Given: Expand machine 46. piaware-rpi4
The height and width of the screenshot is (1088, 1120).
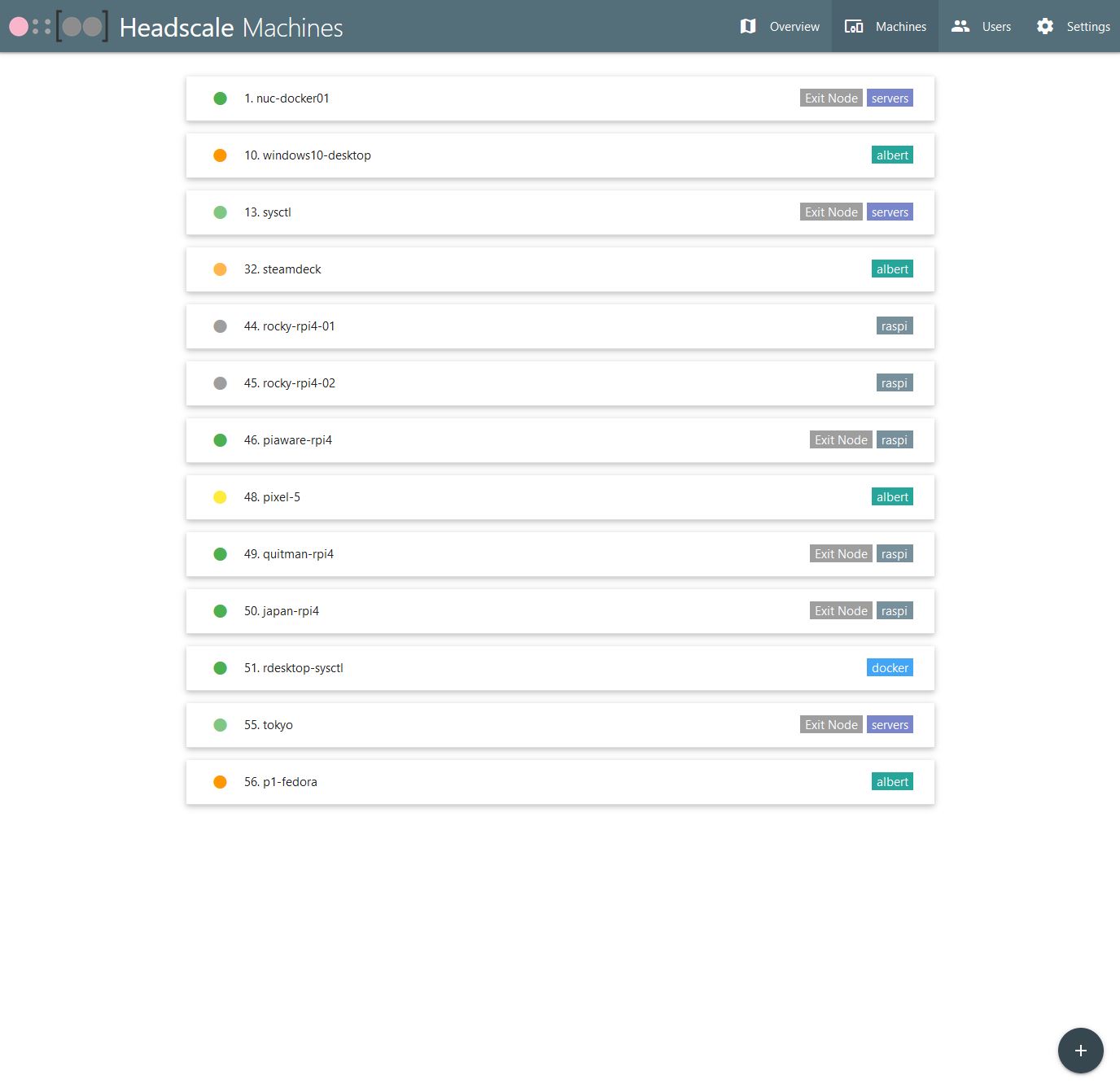Looking at the screenshot, I should (x=560, y=440).
